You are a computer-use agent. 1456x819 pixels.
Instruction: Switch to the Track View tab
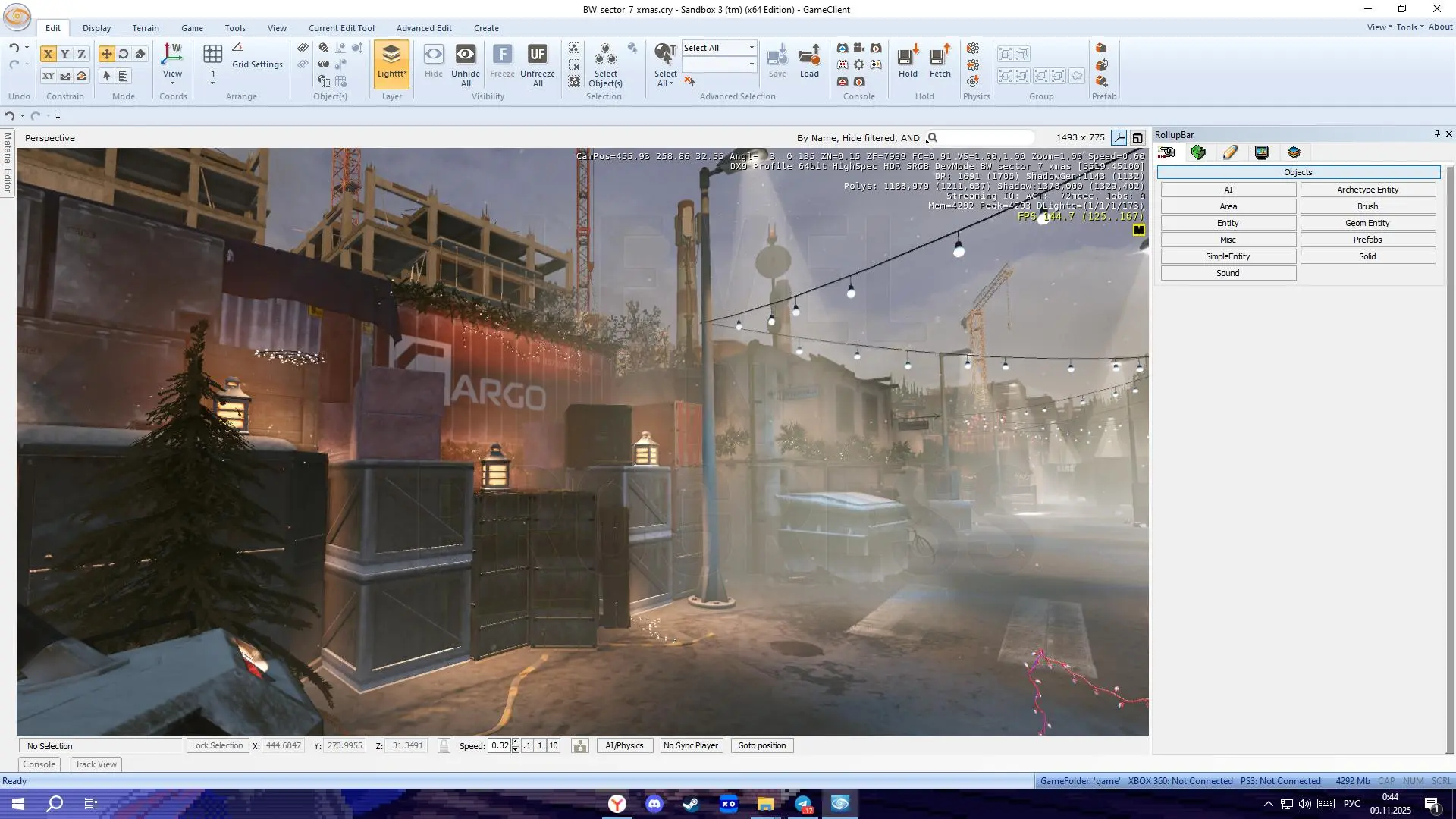coord(96,764)
